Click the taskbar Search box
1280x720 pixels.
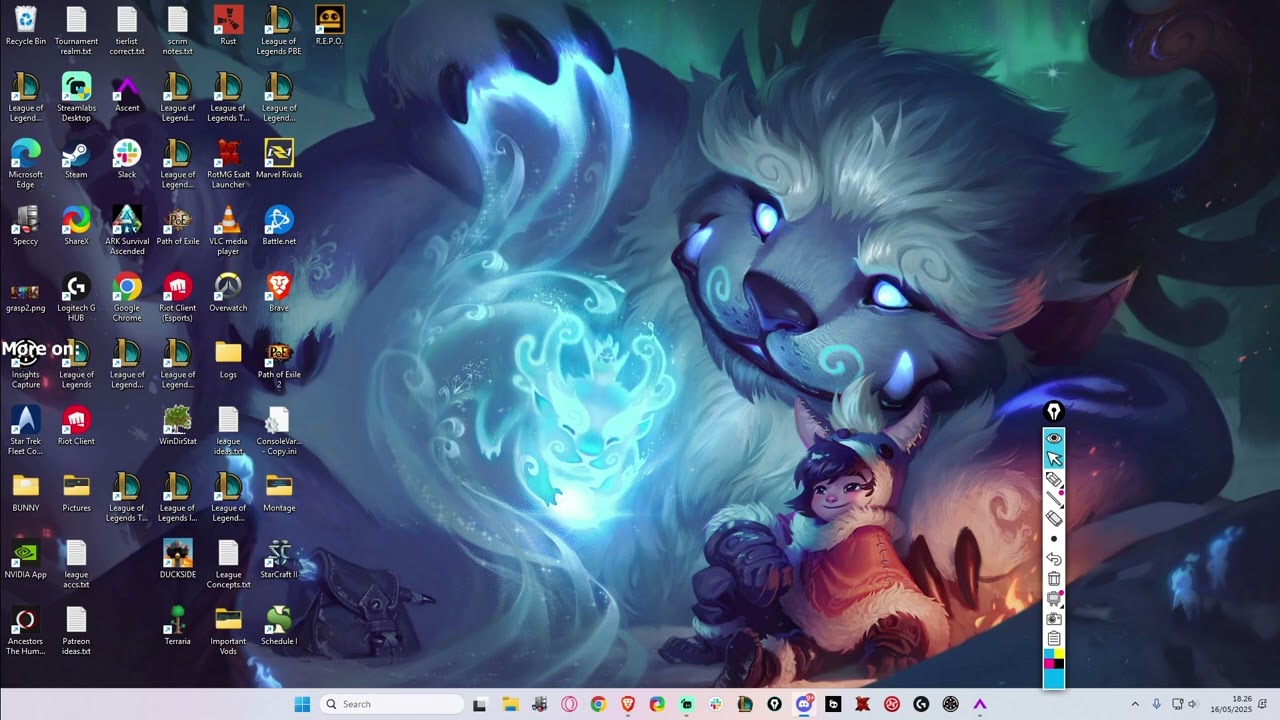click(x=393, y=704)
